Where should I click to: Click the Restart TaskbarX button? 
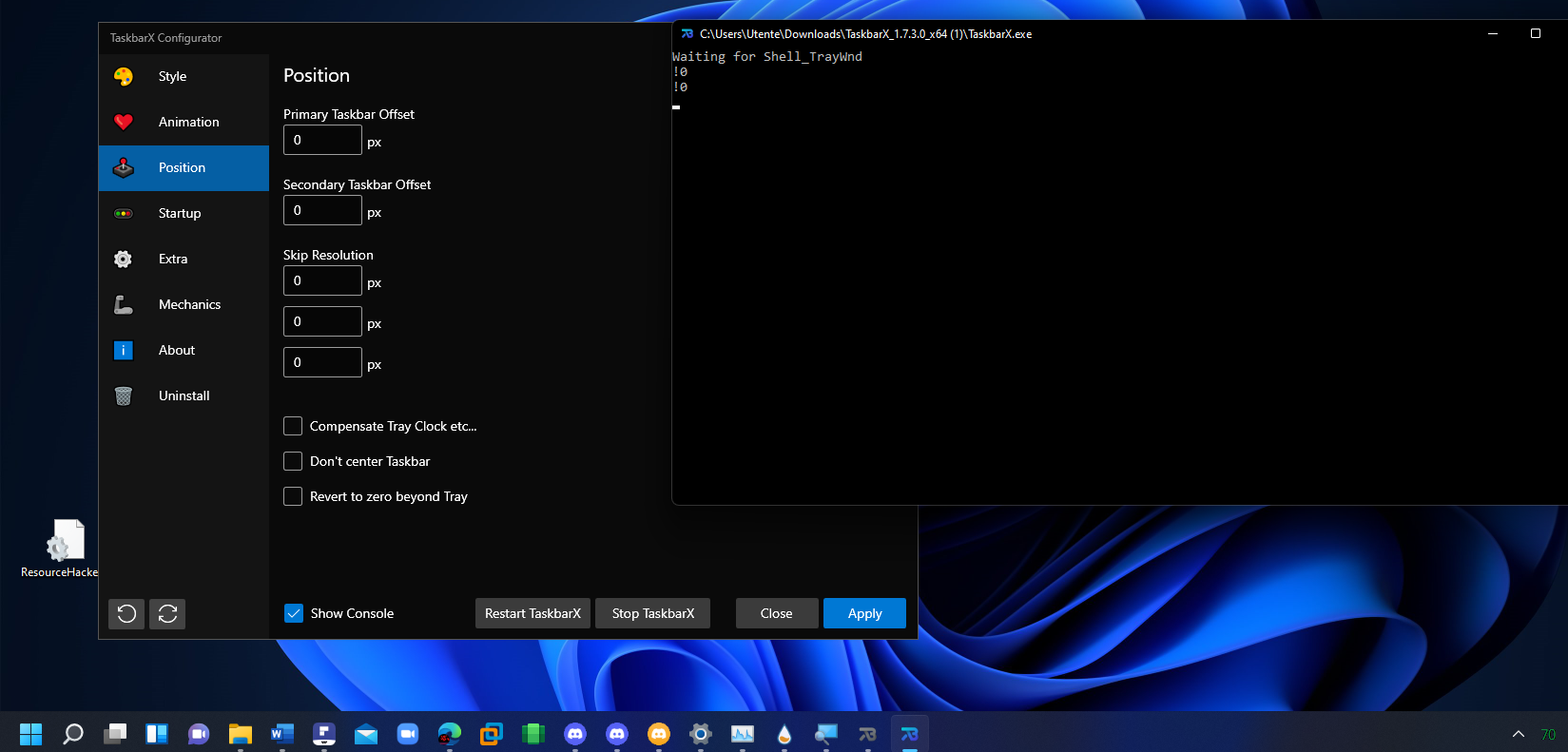tap(532, 613)
